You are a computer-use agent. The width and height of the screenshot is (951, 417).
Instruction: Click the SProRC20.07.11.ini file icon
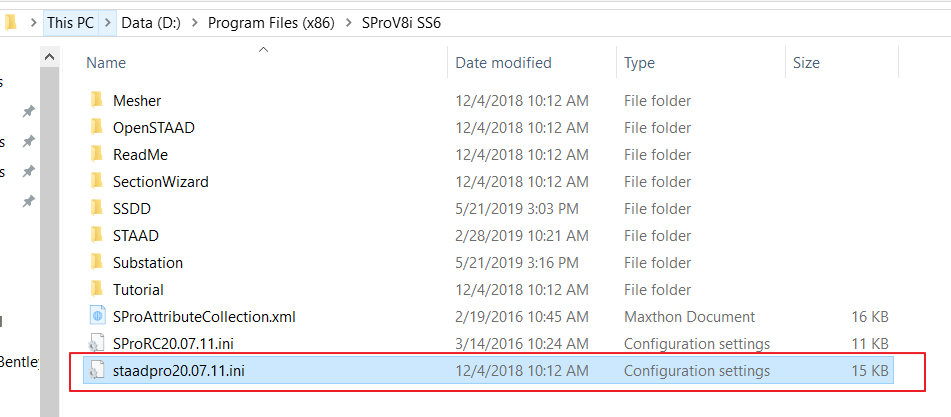96,343
